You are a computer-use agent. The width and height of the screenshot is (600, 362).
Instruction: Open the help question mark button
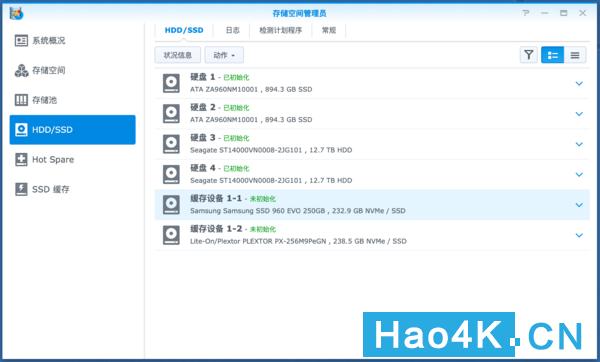(x=526, y=13)
